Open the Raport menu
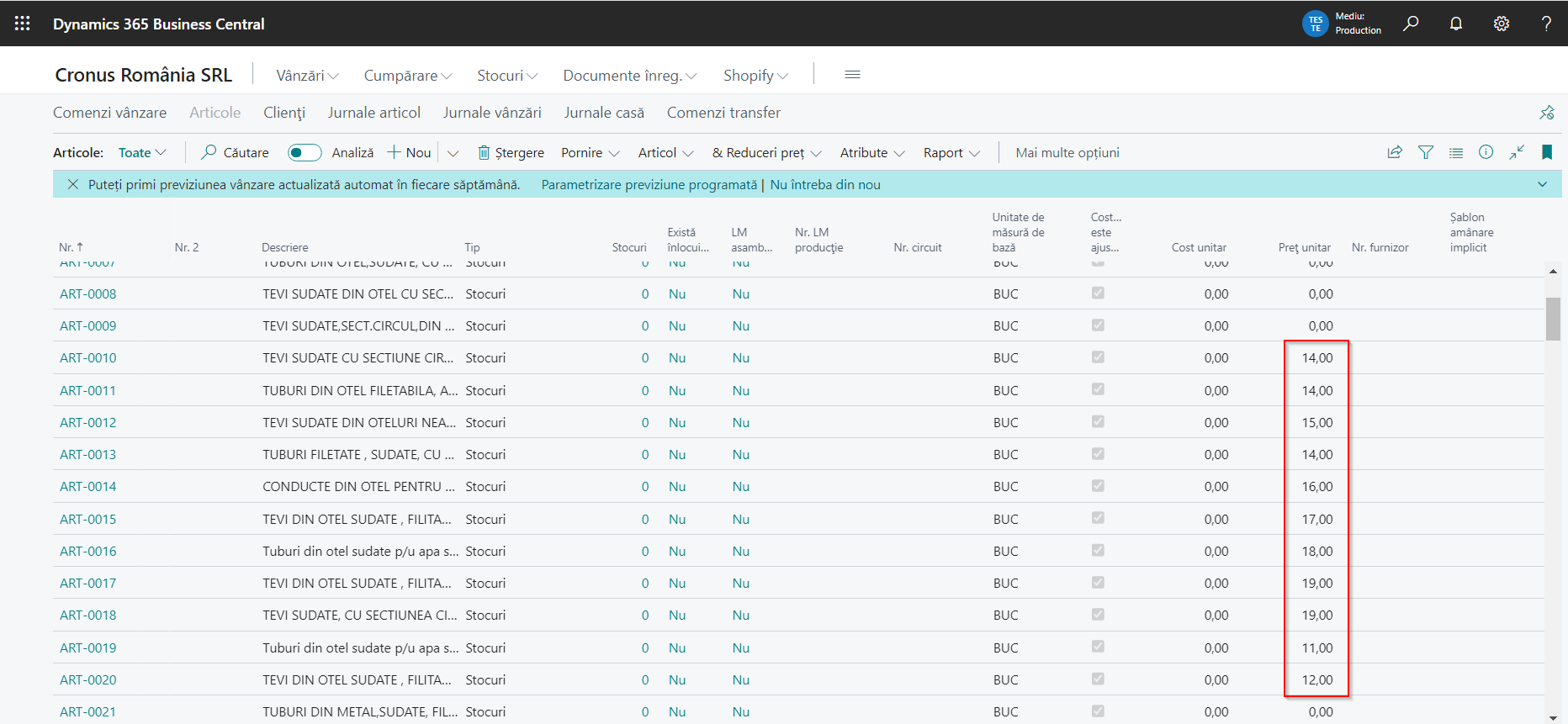 click(951, 152)
